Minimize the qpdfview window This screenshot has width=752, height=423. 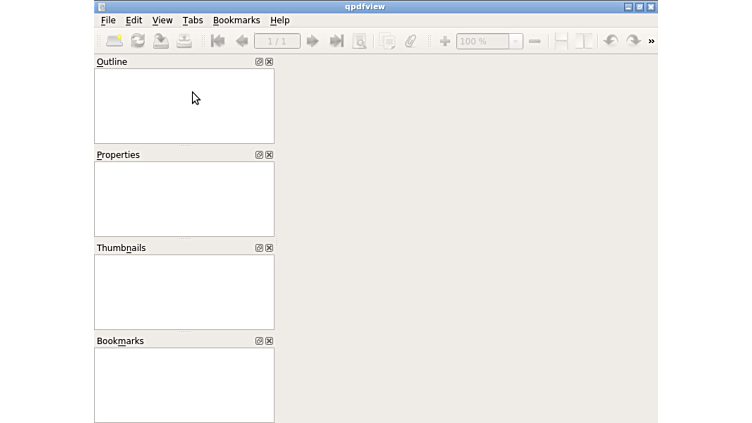[628, 7]
